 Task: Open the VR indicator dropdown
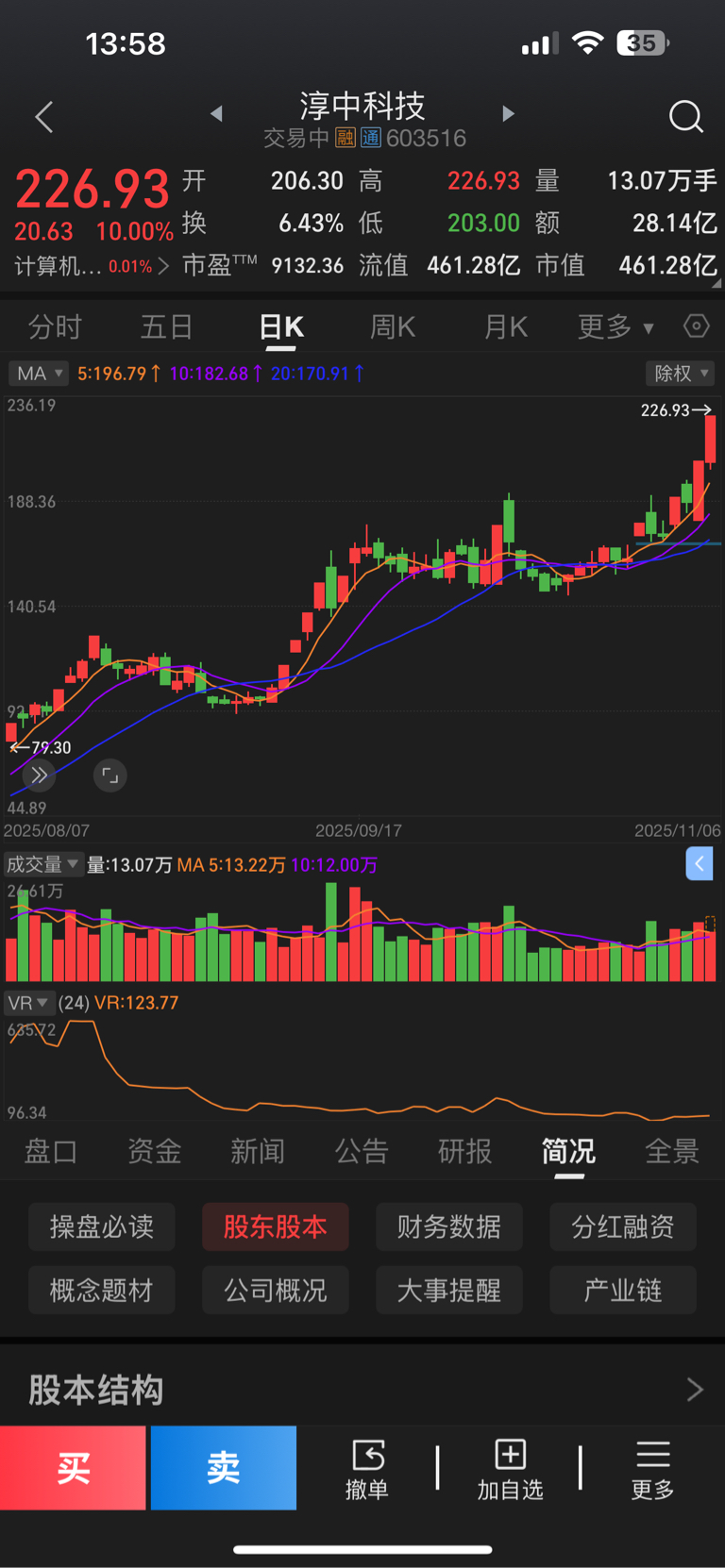click(28, 1003)
